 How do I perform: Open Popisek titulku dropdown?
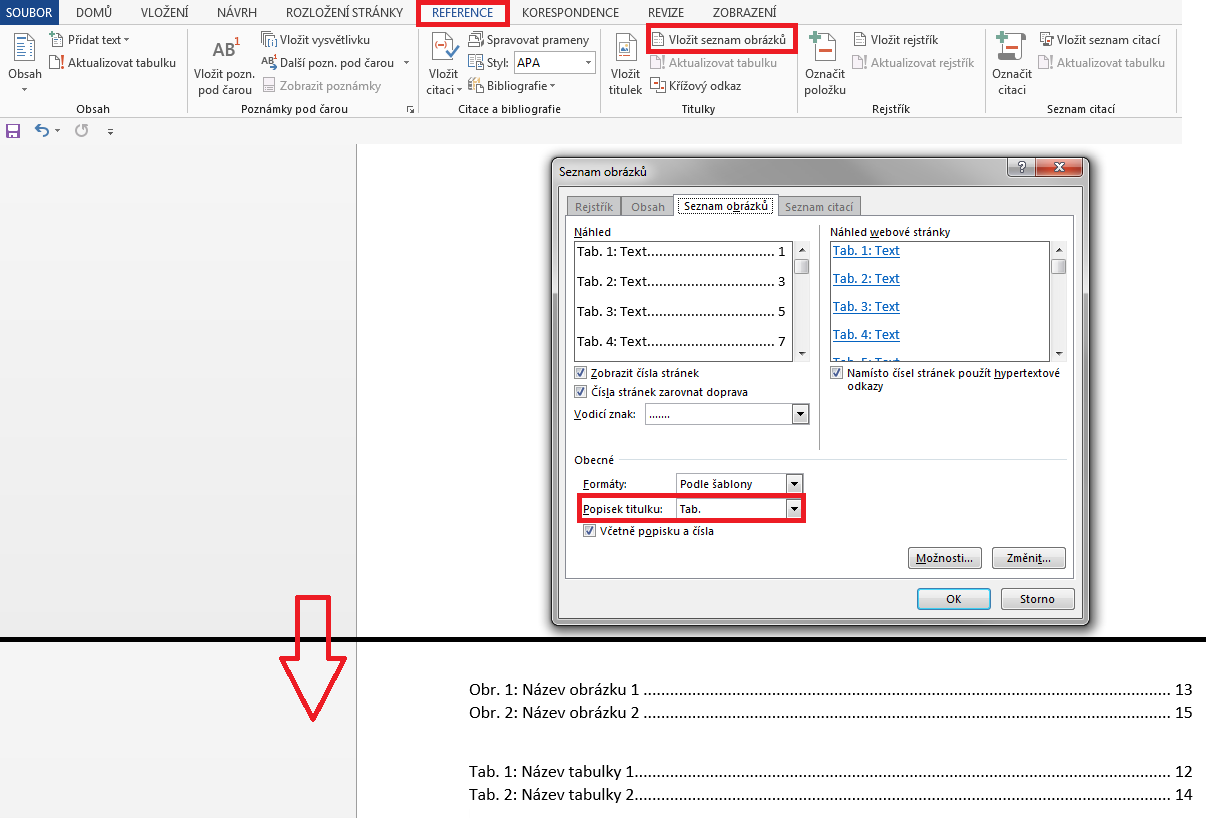[x=794, y=509]
